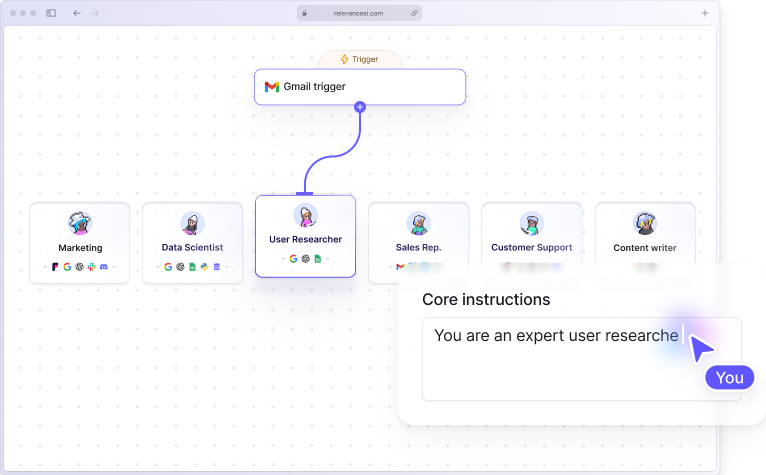Click the dark F-shaped logo in Marketing card
Viewport: 766px width, 475px height.
pos(55,267)
